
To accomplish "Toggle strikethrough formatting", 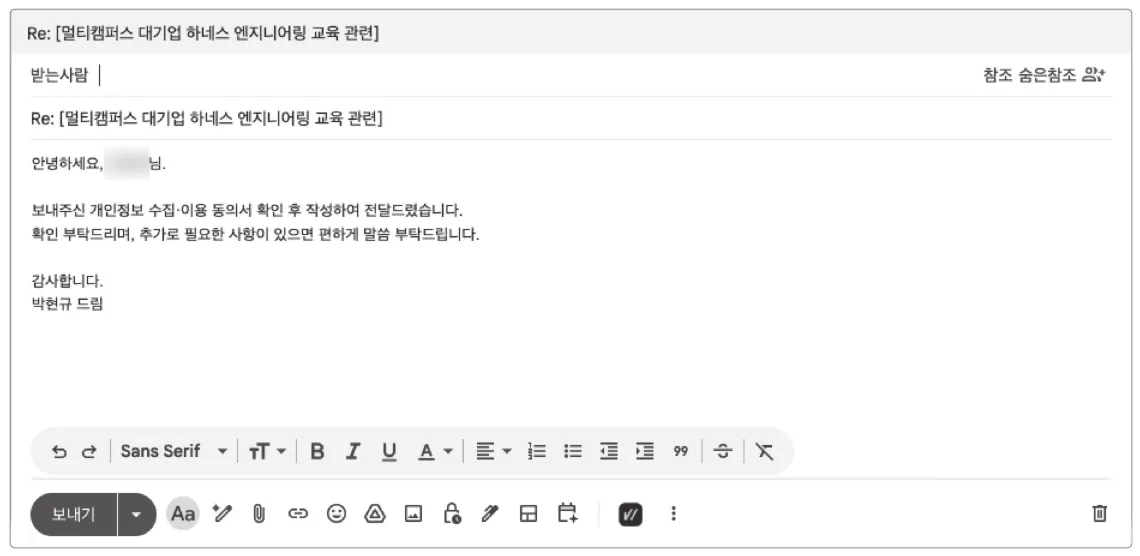I will 722,451.
